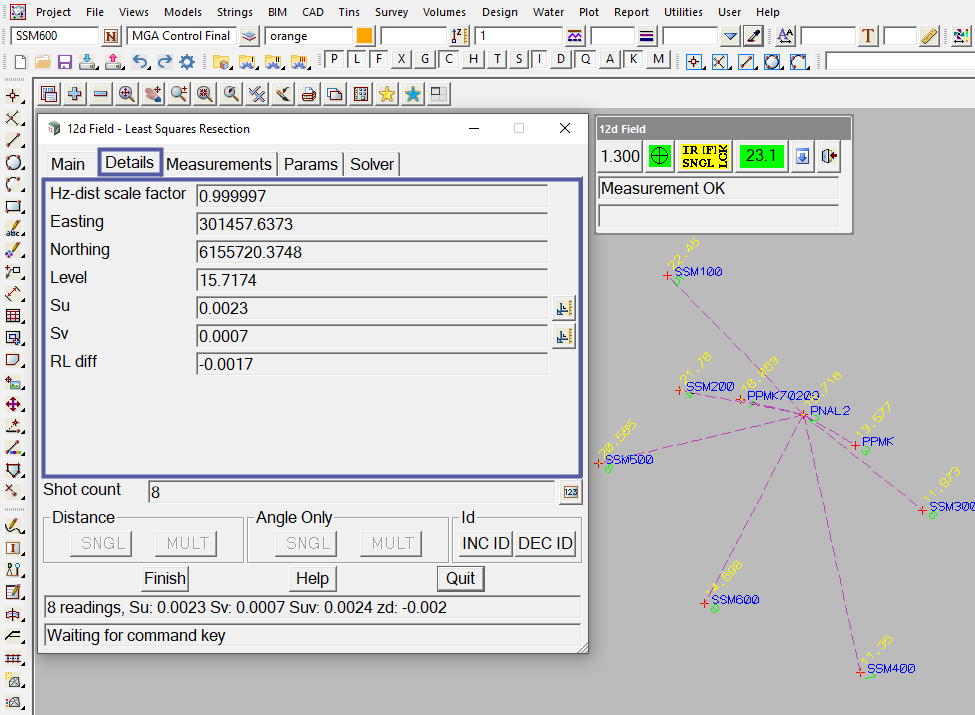Click the INC ID button

pos(486,543)
